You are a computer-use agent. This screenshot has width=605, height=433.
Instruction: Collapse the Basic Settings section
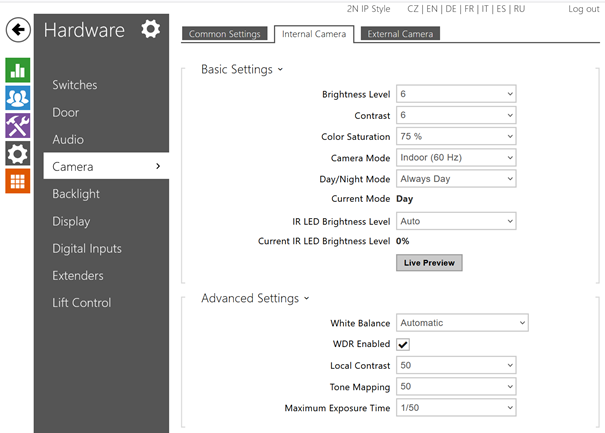pos(241,70)
